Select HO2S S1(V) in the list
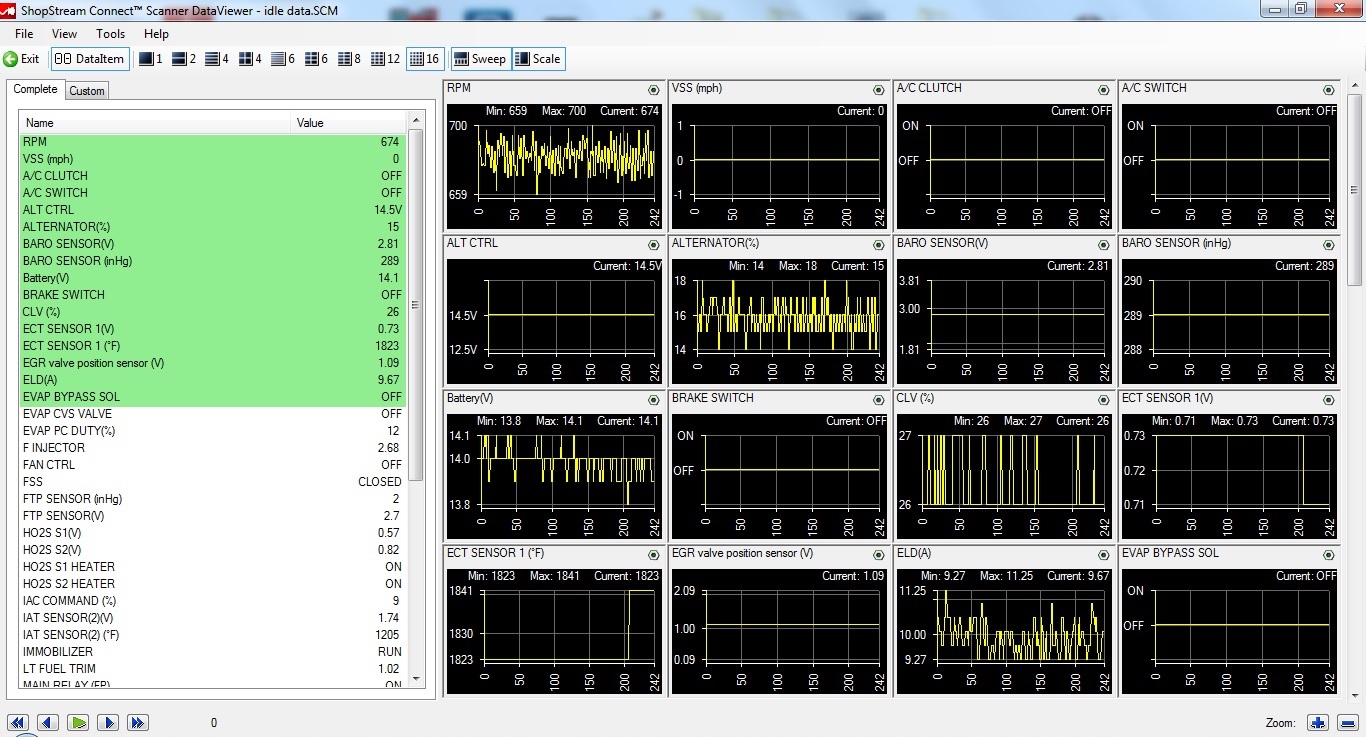The image size is (1366, 737). click(x=212, y=533)
